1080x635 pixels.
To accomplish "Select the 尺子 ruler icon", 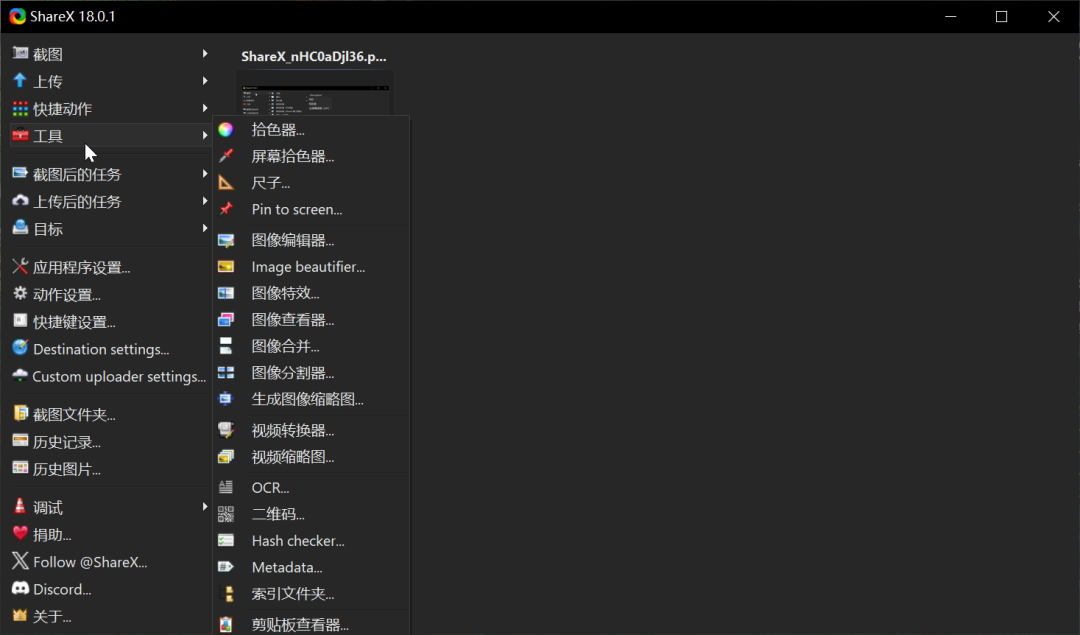I will [x=226, y=183].
